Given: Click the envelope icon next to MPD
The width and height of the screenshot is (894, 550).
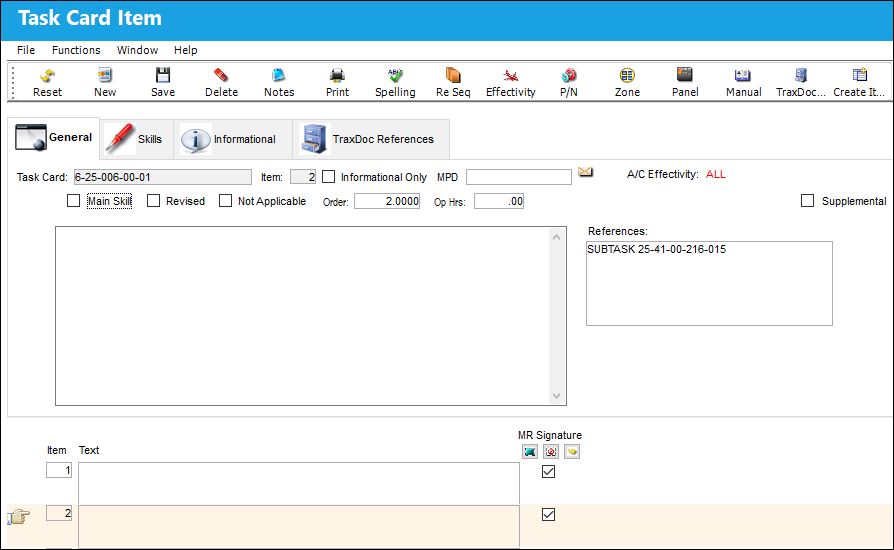Looking at the screenshot, I should click(x=586, y=172).
